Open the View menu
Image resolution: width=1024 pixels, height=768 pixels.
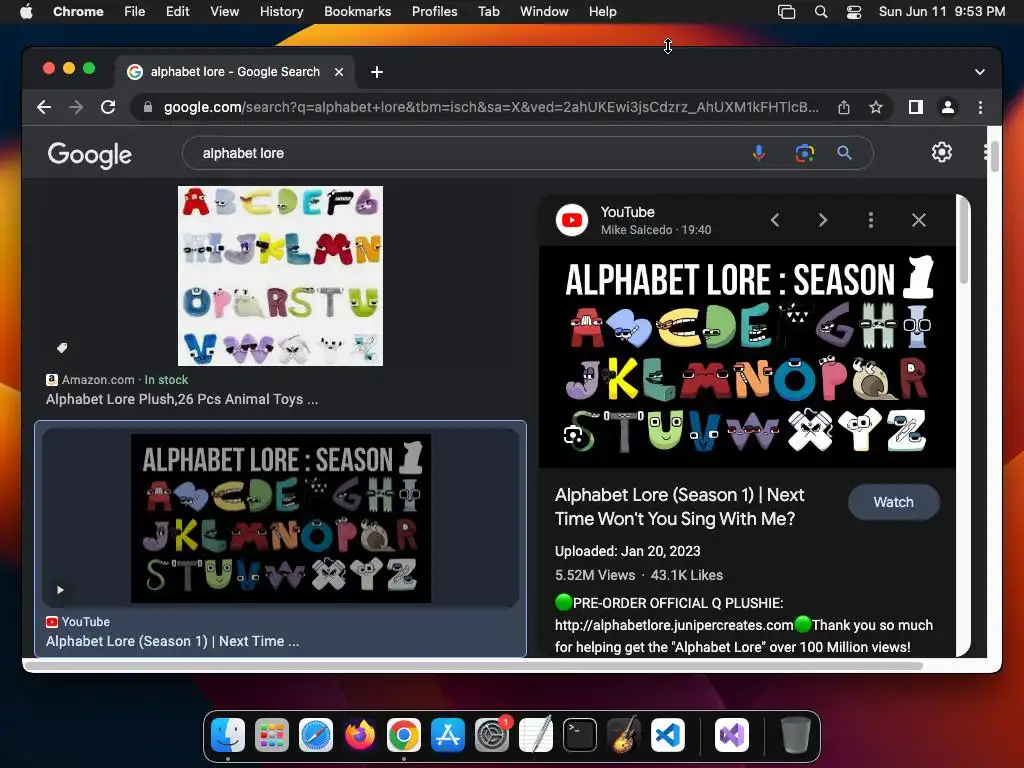225,11
